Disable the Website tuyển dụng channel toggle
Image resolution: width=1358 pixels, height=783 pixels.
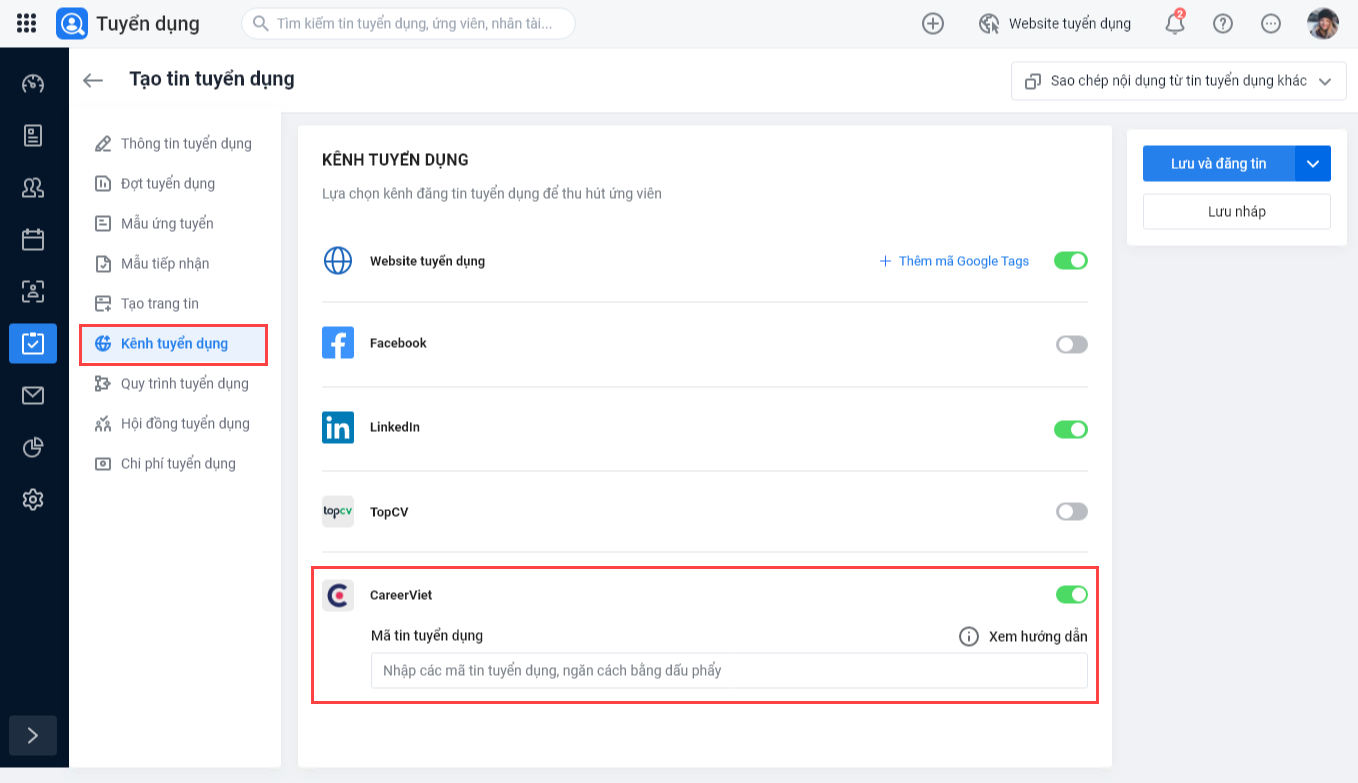click(1071, 261)
